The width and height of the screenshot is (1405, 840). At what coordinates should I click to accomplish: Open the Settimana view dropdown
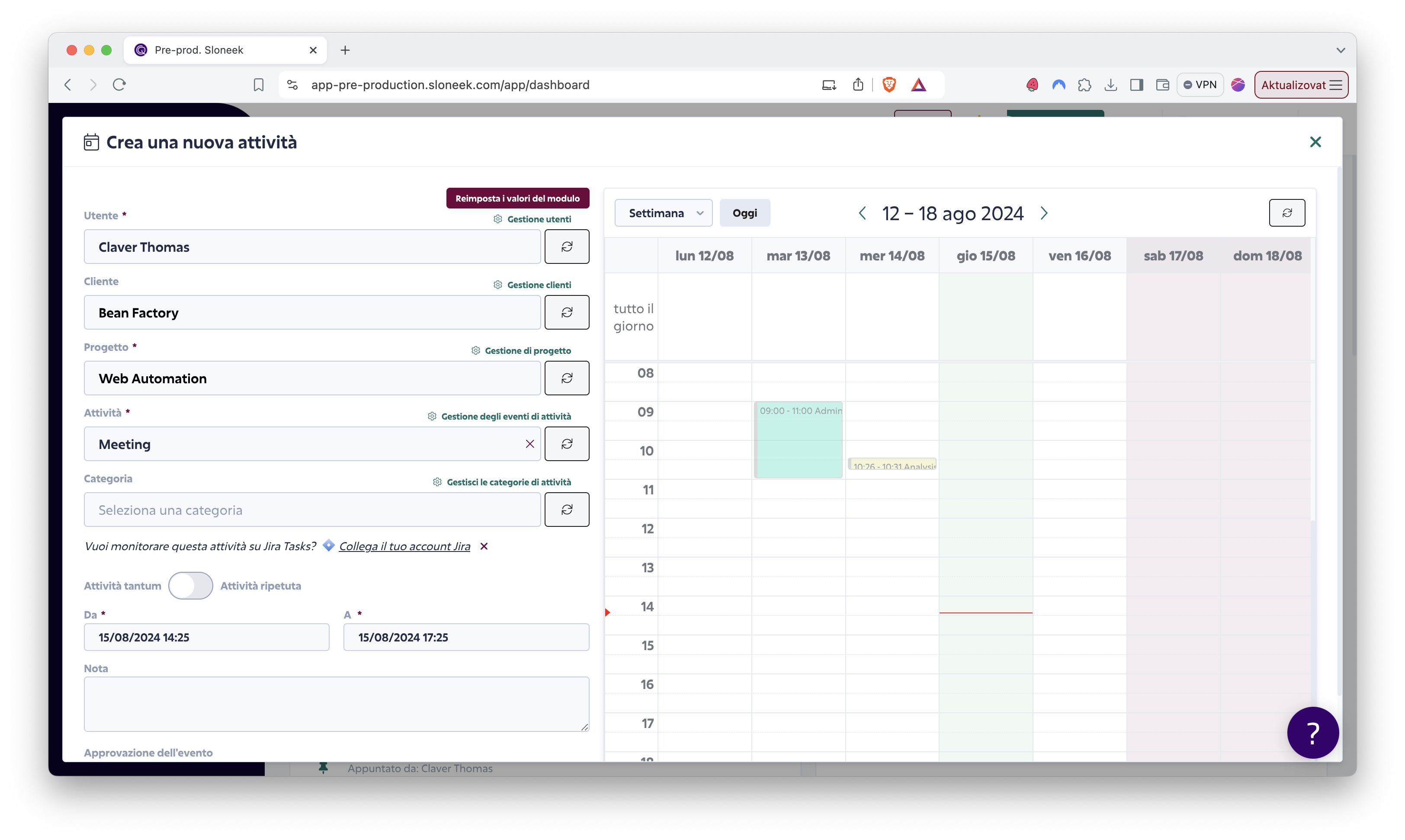tap(663, 213)
